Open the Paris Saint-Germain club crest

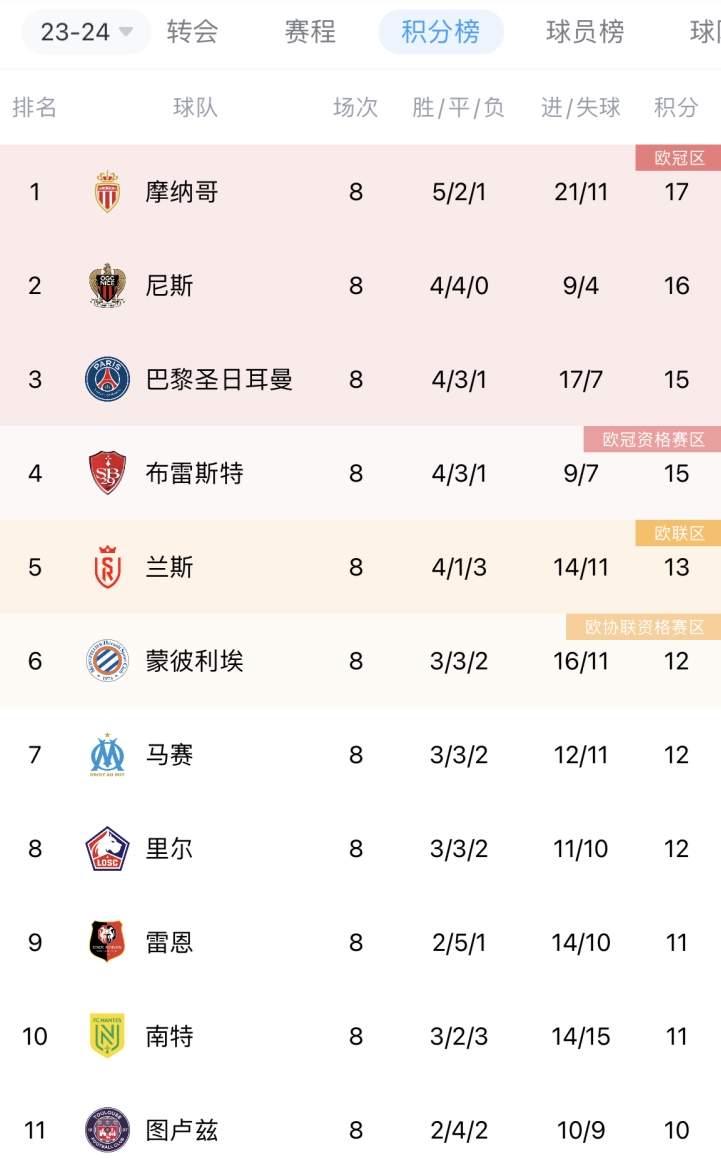(x=107, y=379)
